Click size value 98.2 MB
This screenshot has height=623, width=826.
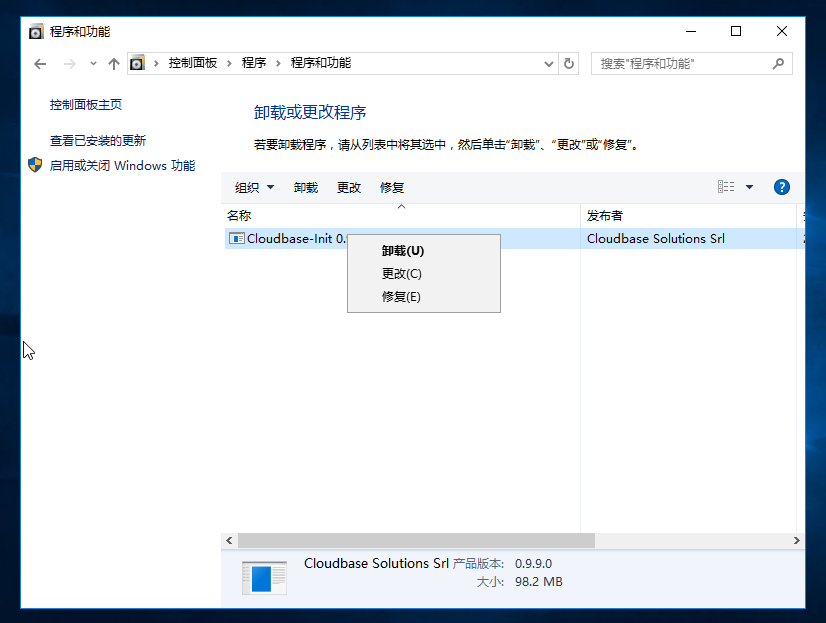[x=539, y=582]
